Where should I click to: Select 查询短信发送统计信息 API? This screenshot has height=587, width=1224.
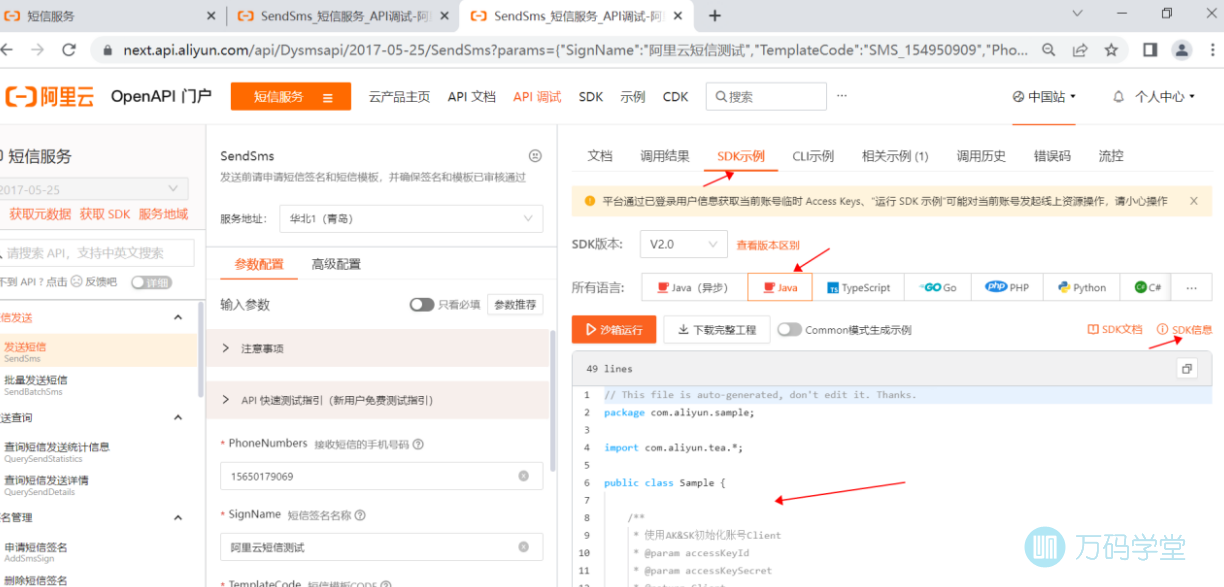pyautogui.click(x=98, y=452)
